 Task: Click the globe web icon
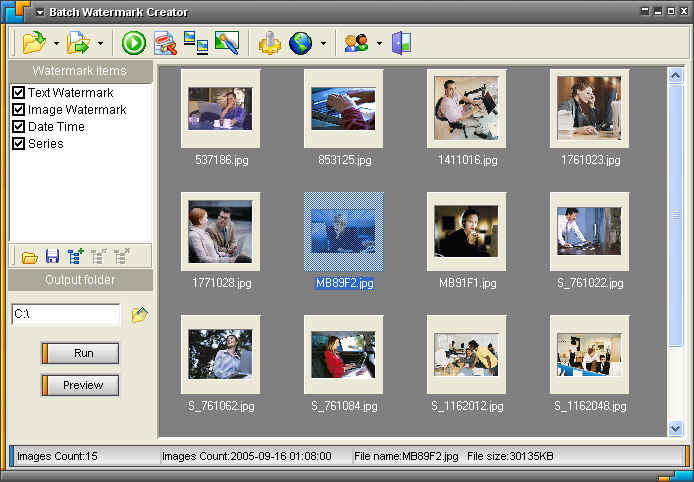(301, 43)
